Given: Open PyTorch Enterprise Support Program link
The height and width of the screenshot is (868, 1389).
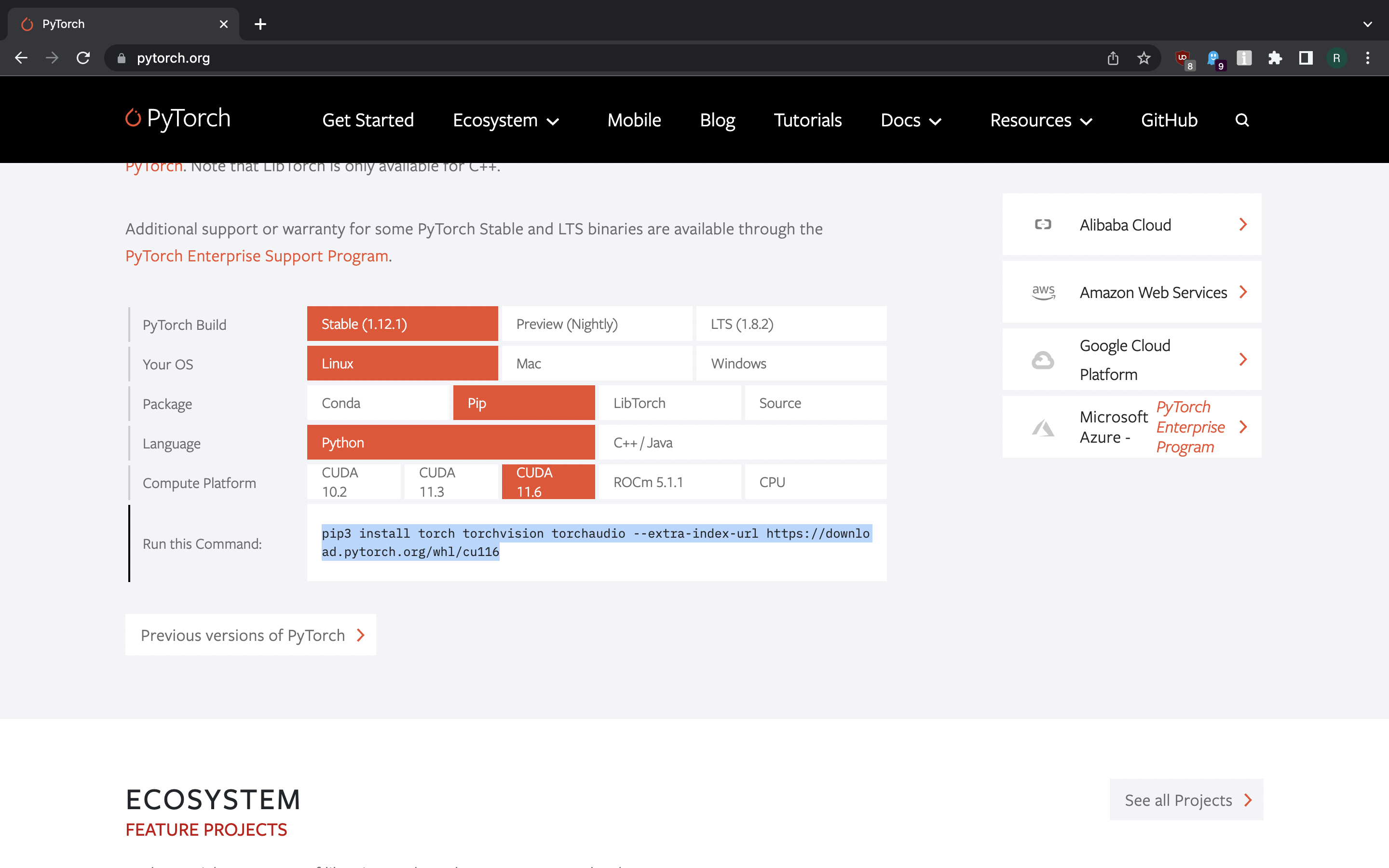Looking at the screenshot, I should [x=257, y=256].
